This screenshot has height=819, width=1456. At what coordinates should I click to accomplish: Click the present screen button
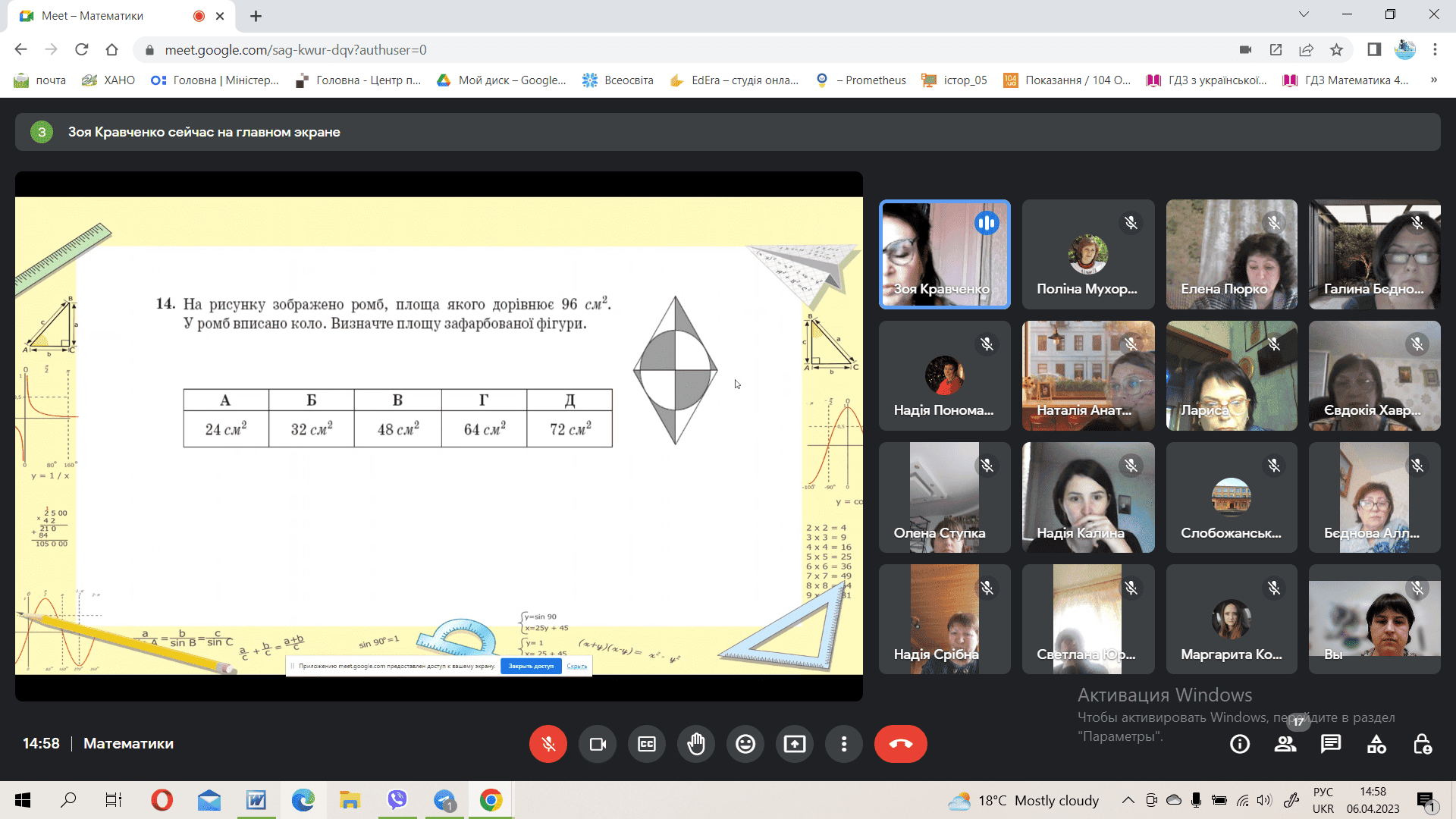click(x=795, y=744)
